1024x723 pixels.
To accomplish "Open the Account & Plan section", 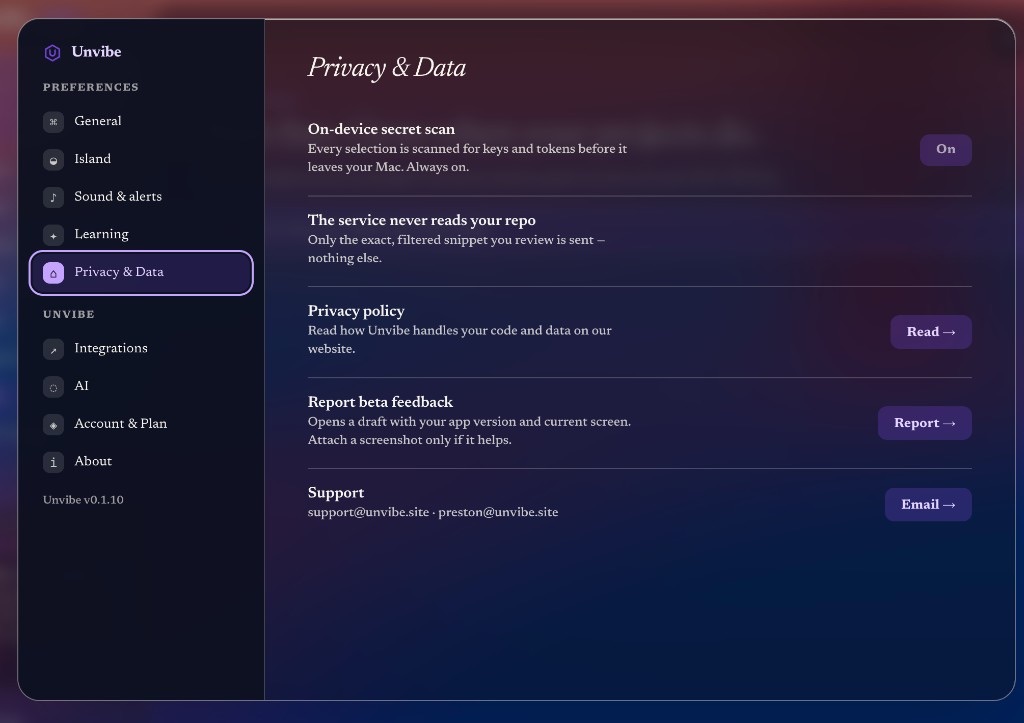I will [141, 425].
